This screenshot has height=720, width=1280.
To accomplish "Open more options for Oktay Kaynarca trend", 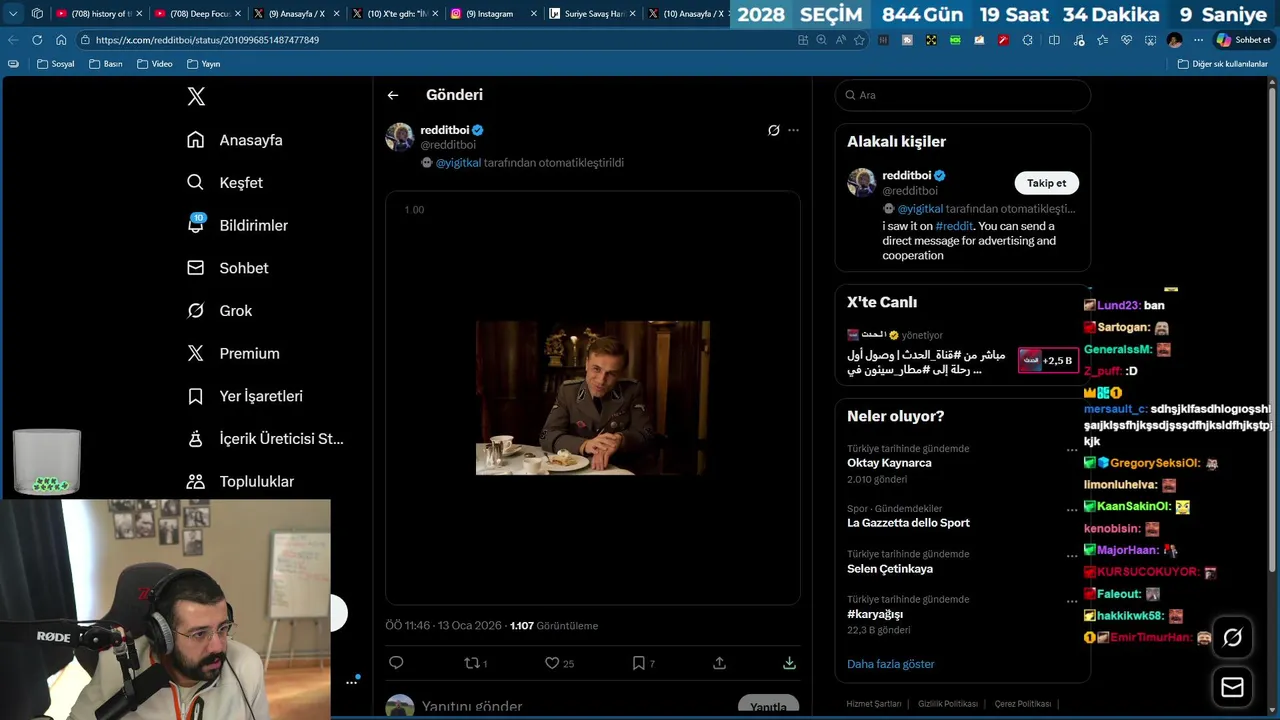I will 1072,450.
